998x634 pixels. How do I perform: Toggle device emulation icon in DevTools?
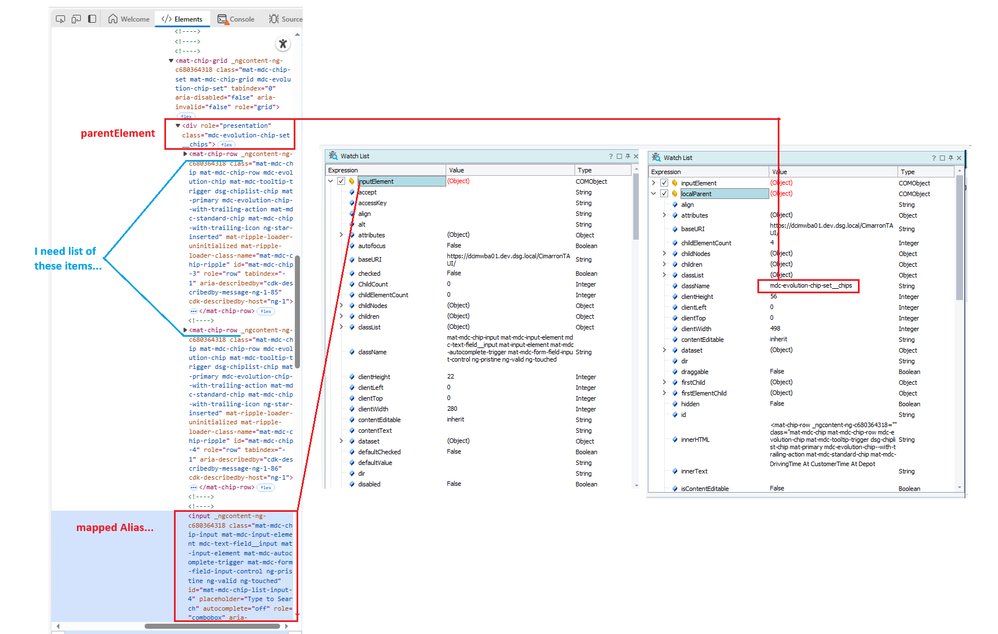tap(77, 19)
